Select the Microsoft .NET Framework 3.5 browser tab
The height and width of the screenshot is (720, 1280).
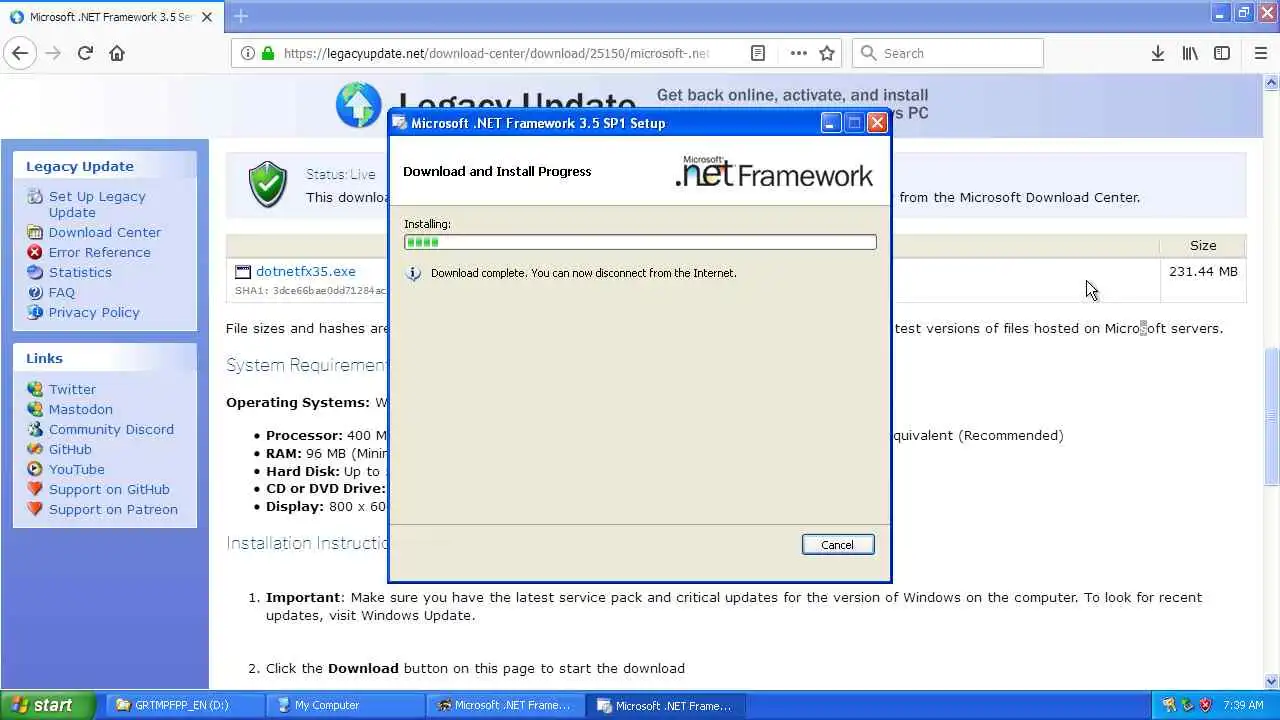(x=110, y=17)
